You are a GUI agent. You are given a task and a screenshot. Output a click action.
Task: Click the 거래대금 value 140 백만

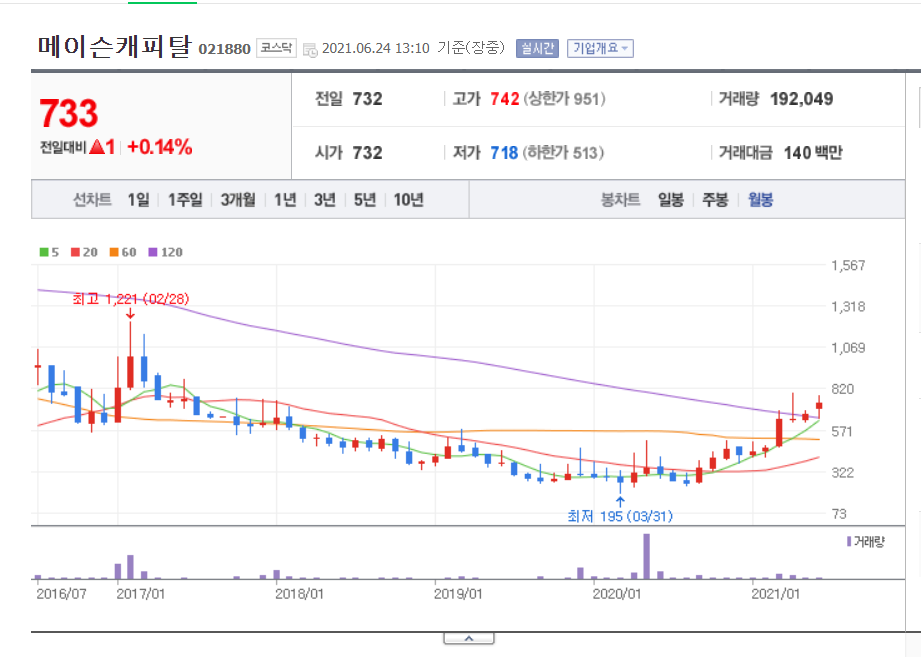[813, 153]
